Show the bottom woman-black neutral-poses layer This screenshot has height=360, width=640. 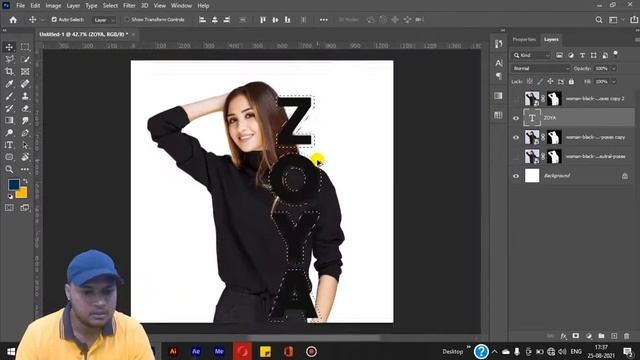pyautogui.click(x=516, y=157)
